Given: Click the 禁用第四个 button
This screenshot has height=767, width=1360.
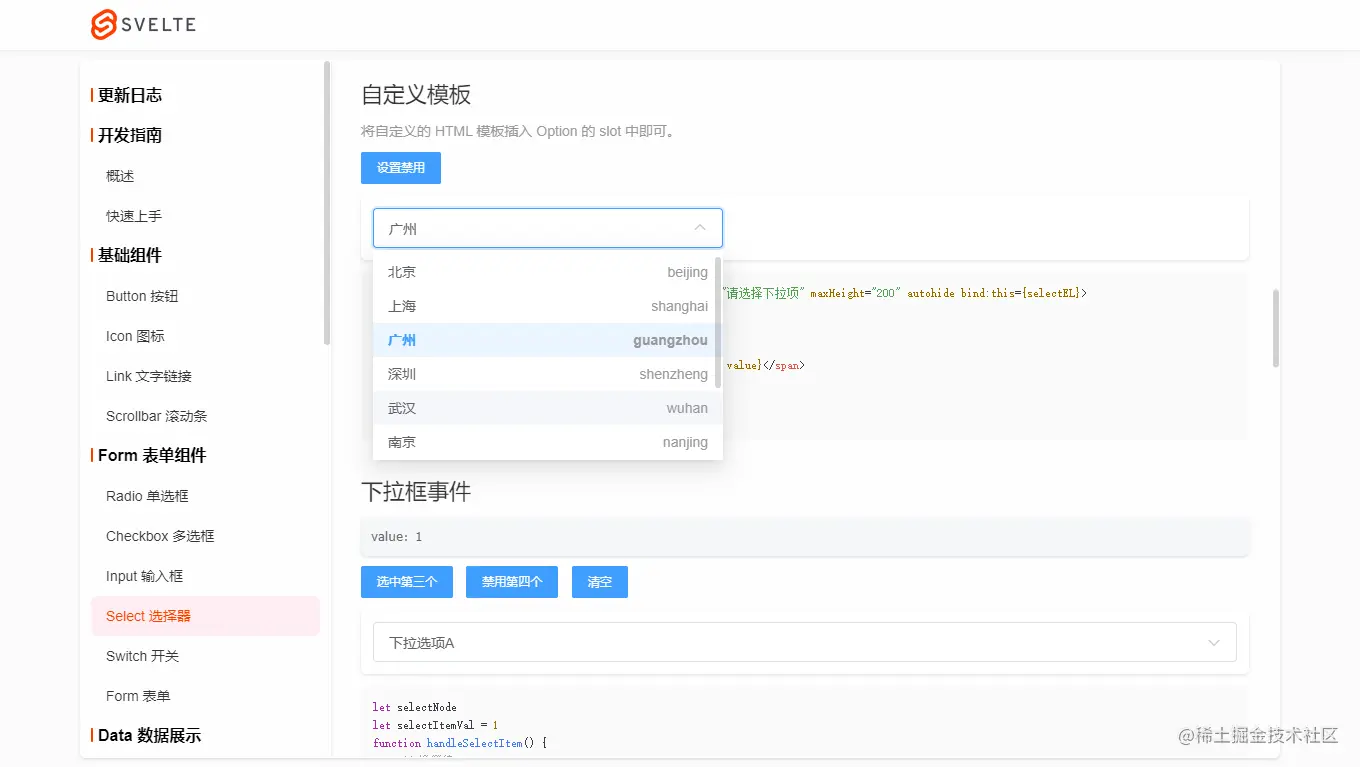Looking at the screenshot, I should coord(512,582).
